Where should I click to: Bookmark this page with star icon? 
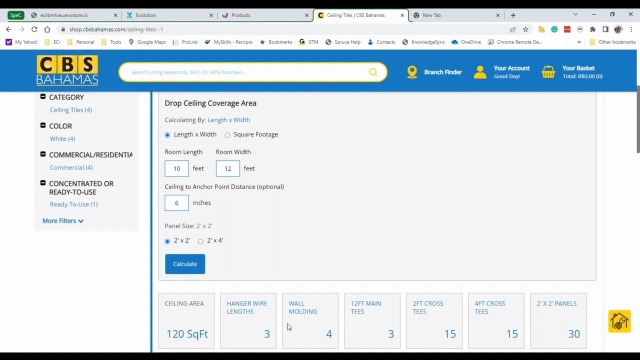coord(526,29)
